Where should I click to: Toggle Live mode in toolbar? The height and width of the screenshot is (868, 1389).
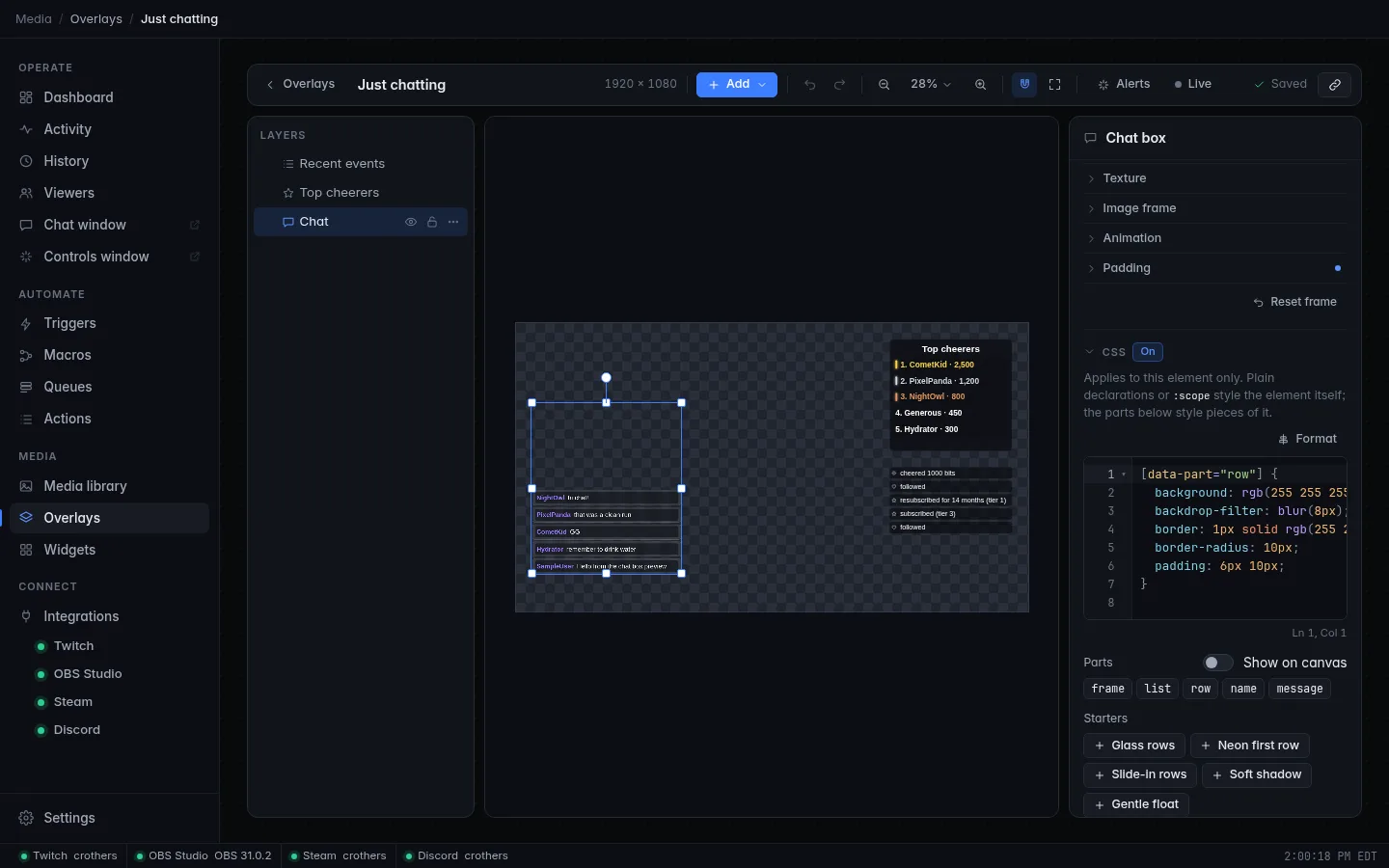pyautogui.click(x=1193, y=85)
